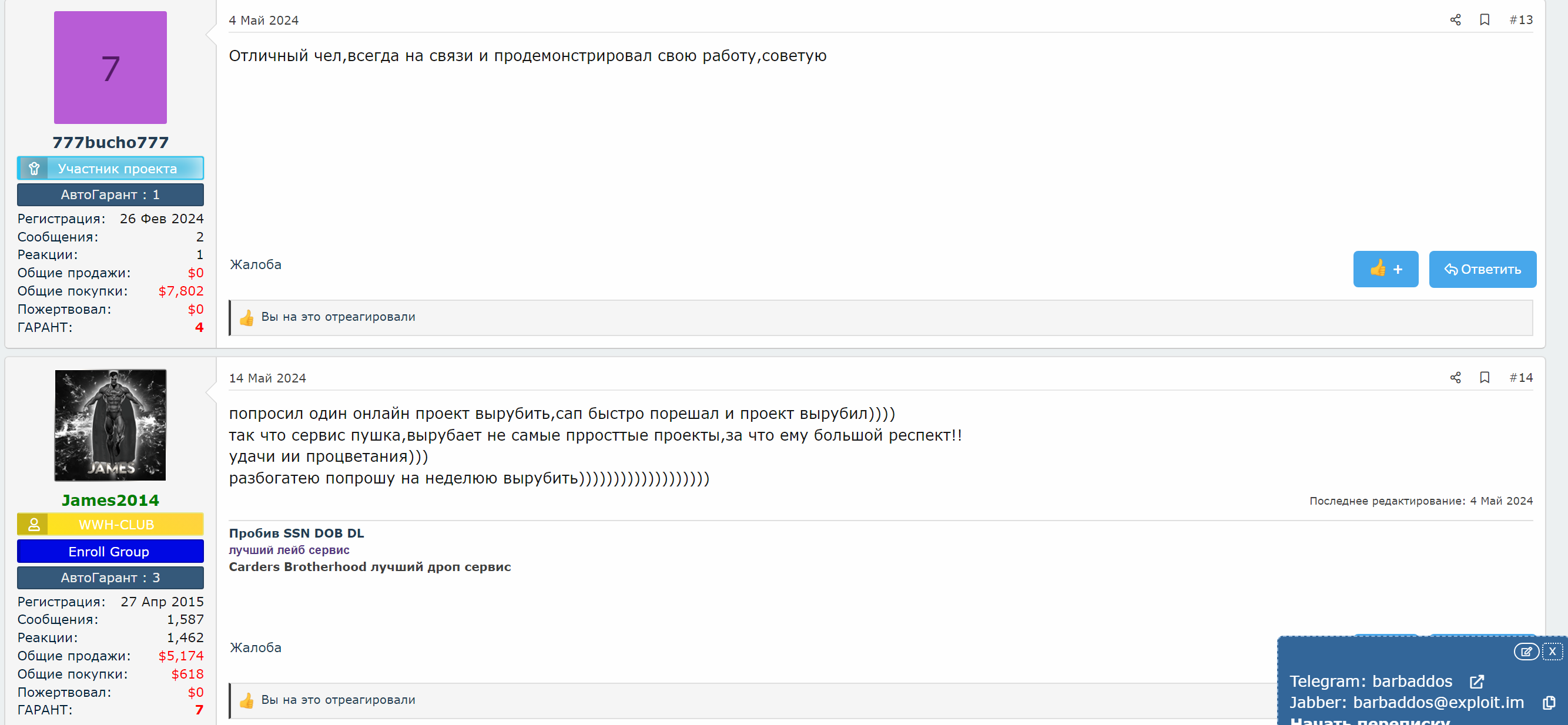The height and width of the screenshot is (725, 1568).
Task: Open the Пробив SSN DOB DL signature link
Action: point(296,533)
